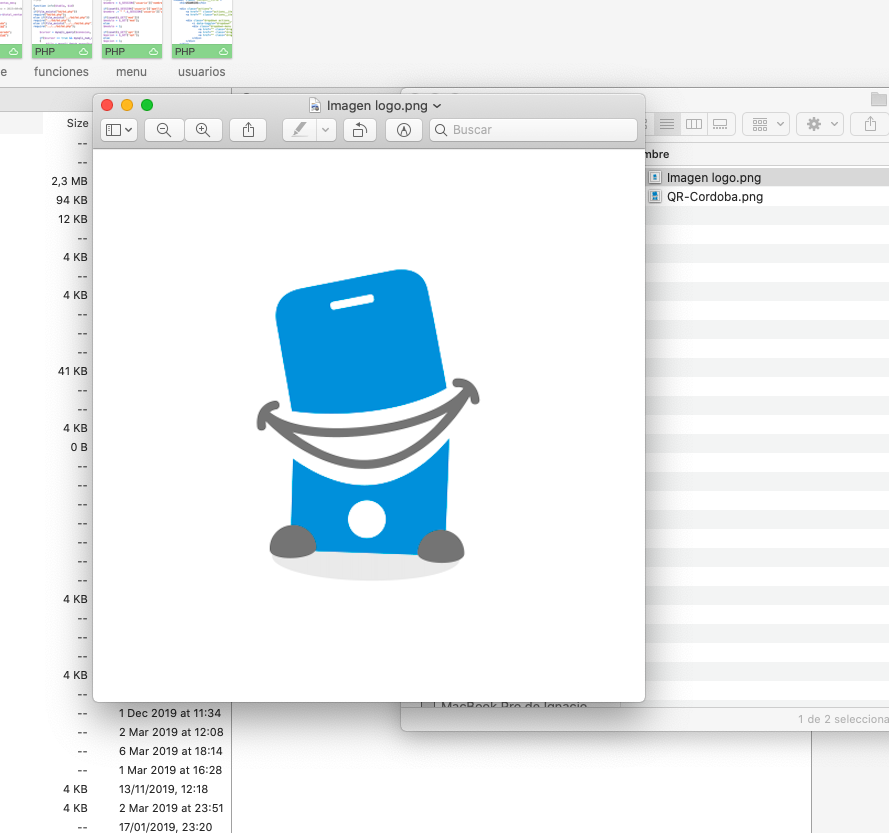
Task: Click the file icon beside Imagen logo.png
Action: (655, 177)
